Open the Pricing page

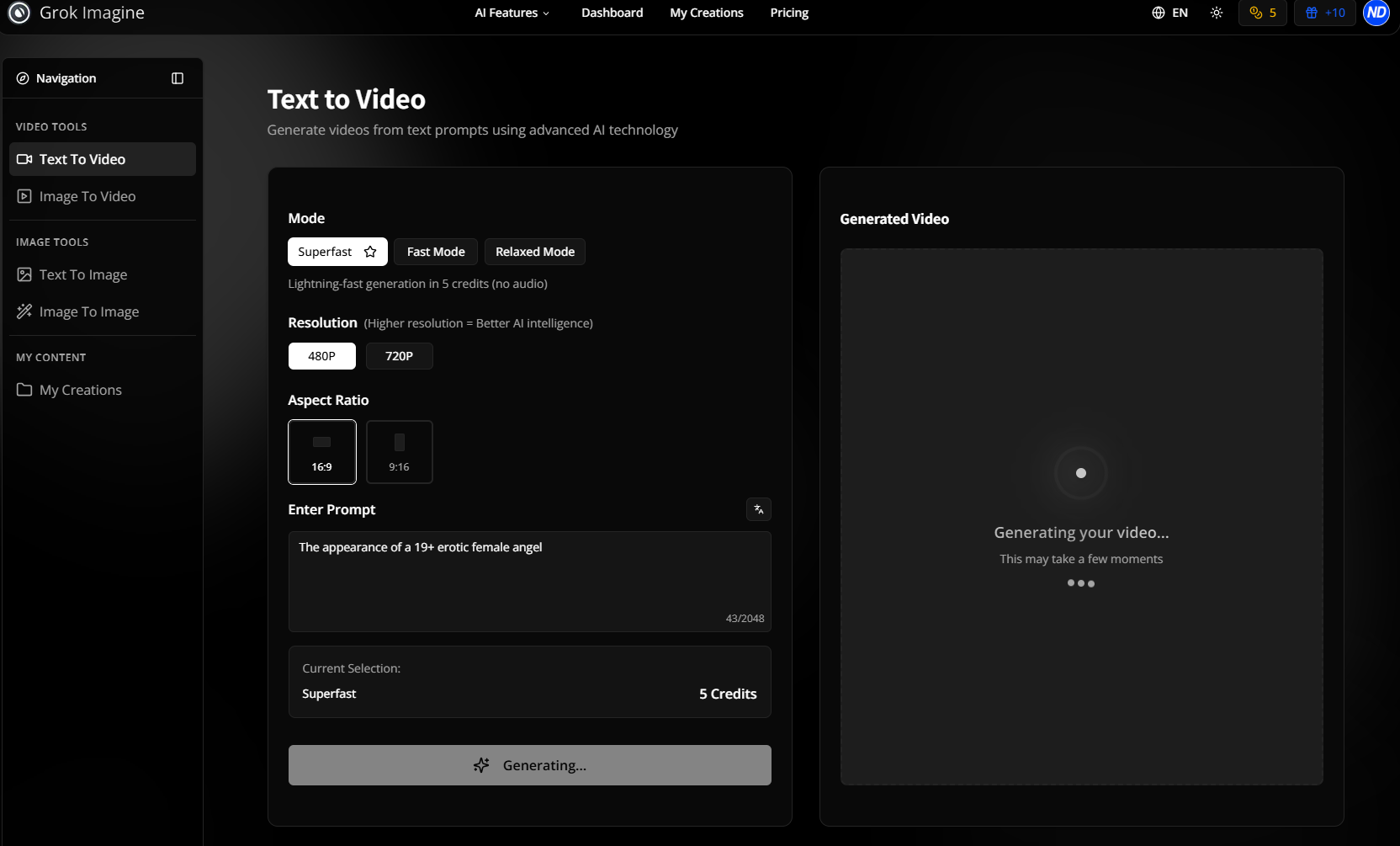[x=789, y=13]
